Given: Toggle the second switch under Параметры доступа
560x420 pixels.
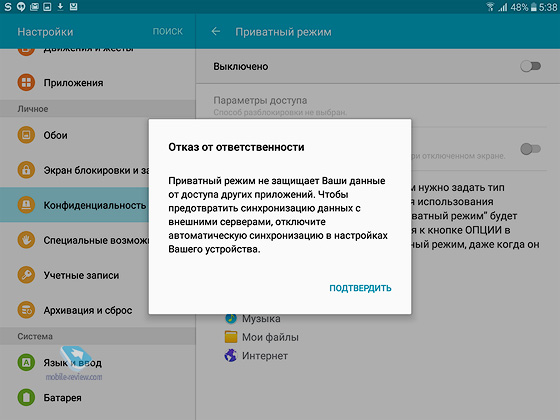Looking at the screenshot, I should point(530,149).
